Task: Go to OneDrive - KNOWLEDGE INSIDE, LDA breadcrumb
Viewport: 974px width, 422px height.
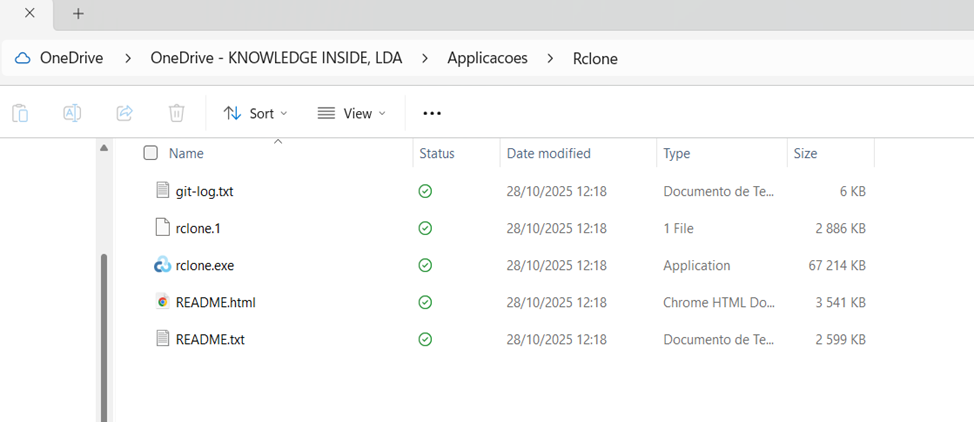Action: (x=276, y=58)
